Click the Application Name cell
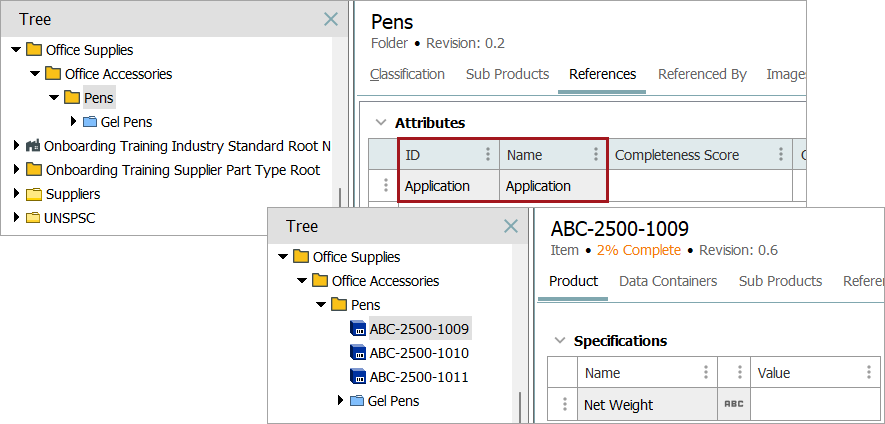The width and height of the screenshot is (885, 424). click(x=553, y=185)
